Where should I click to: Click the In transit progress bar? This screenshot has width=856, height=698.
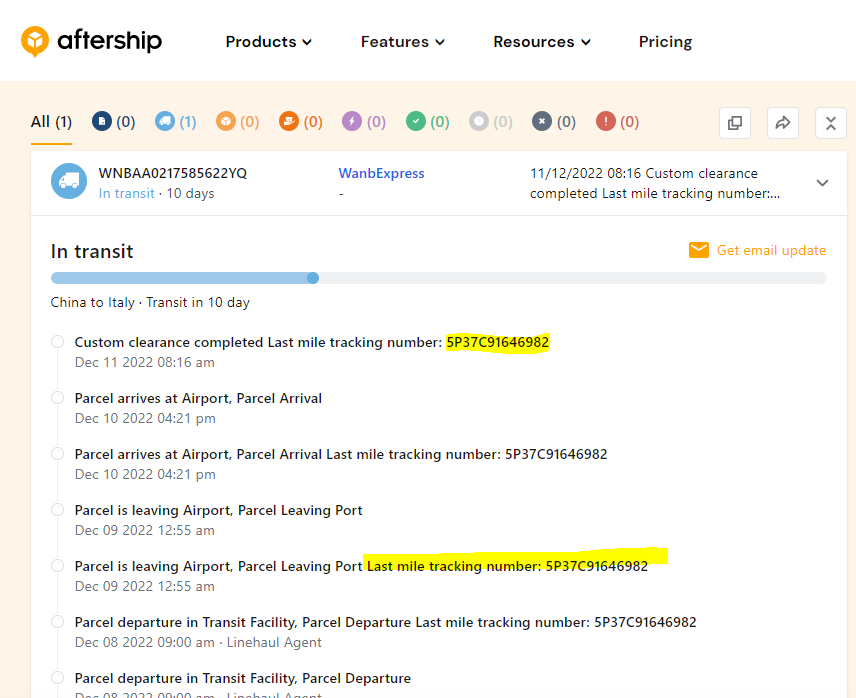438,278
